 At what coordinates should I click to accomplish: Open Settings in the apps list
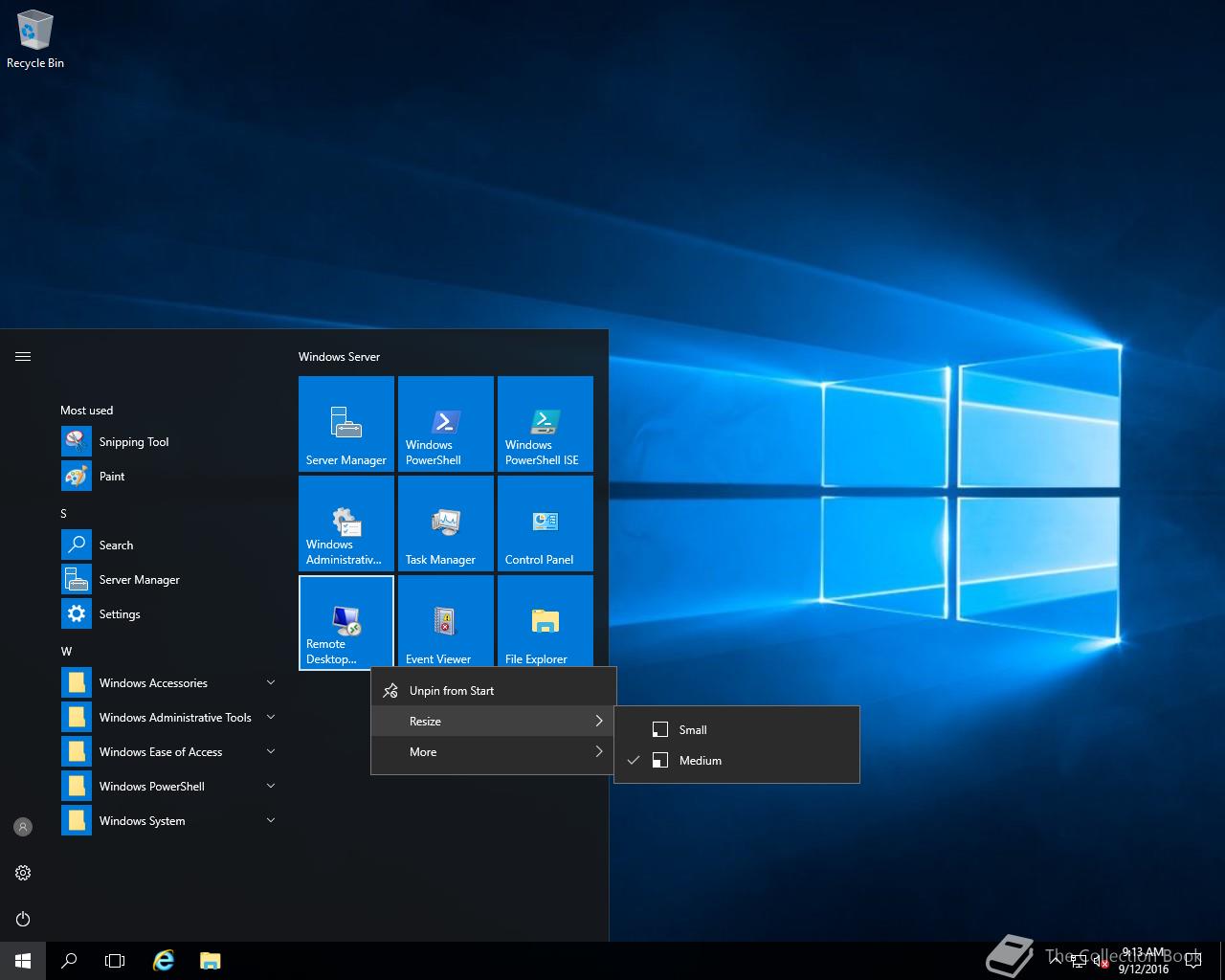point(168,614)
